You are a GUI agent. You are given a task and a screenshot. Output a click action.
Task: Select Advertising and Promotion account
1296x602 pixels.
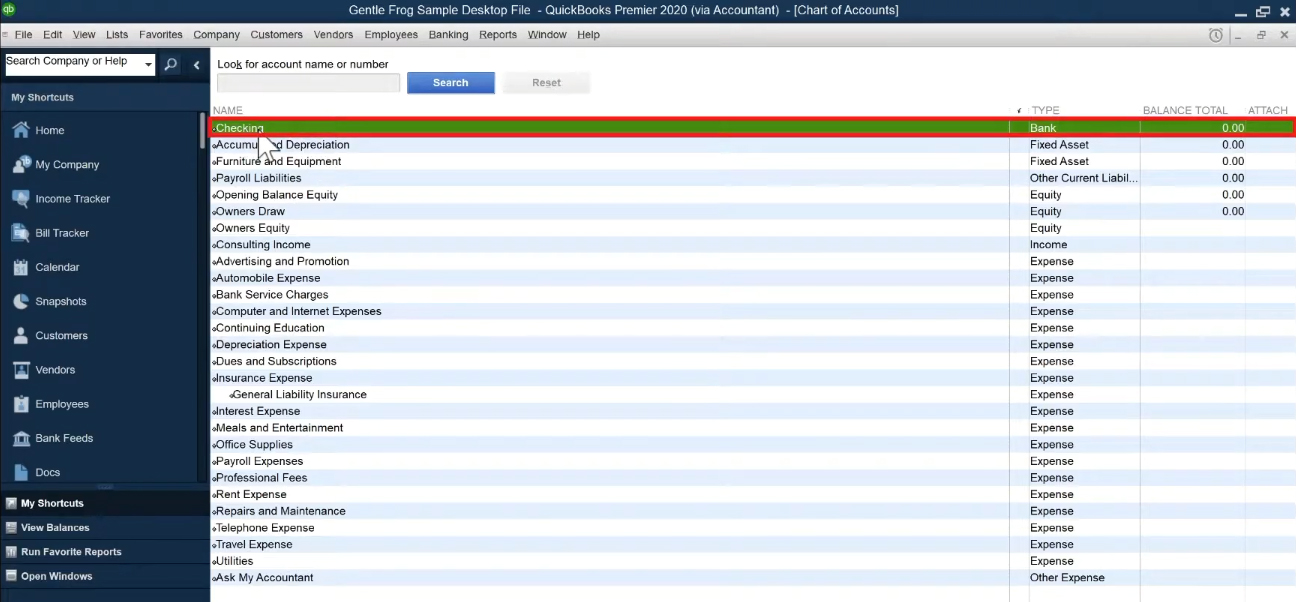752,261
